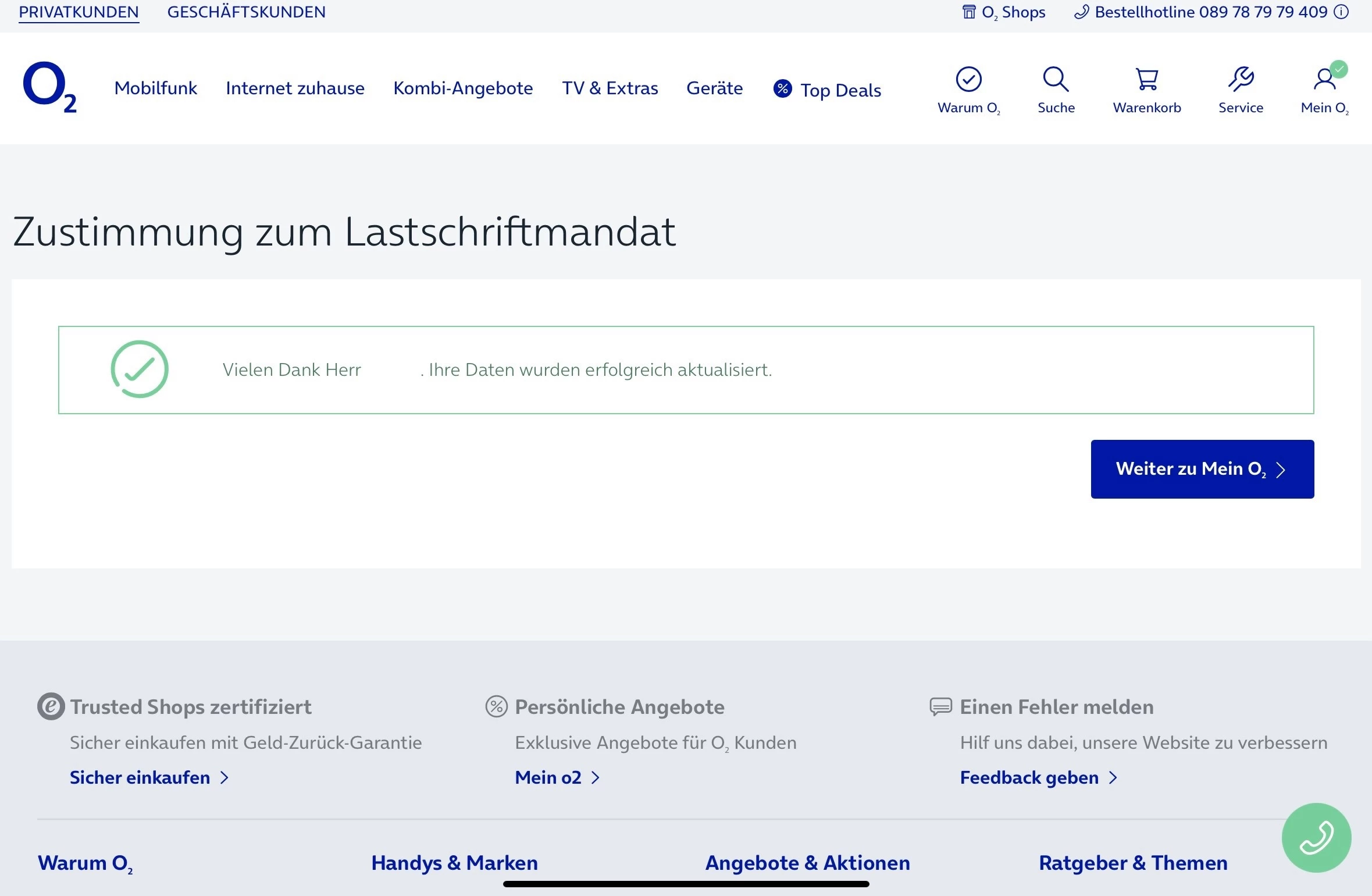Screen dimensions: 1372x896
Task: Open the Suche magnifier icon
Action: tap(1056, 80)
